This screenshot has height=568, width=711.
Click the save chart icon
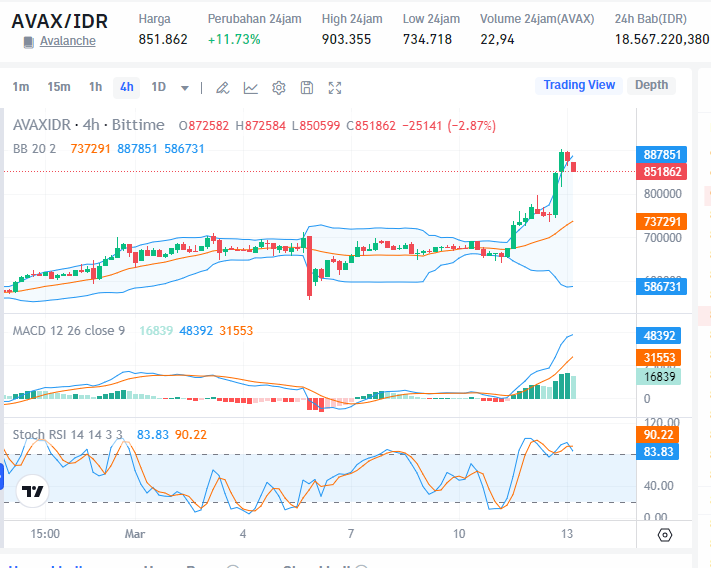(x=307, y=87)
